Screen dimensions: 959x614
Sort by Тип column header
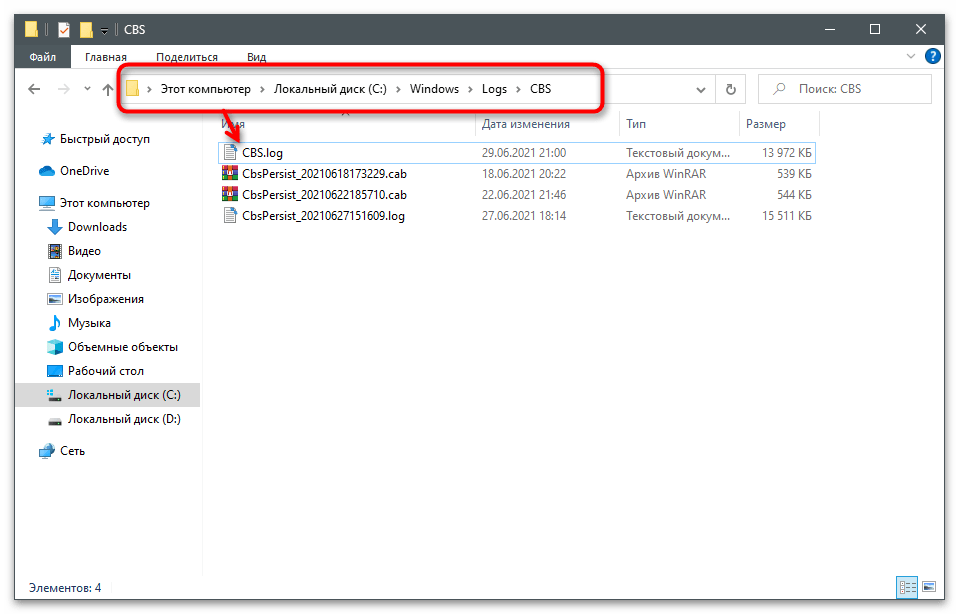[635, 124]
